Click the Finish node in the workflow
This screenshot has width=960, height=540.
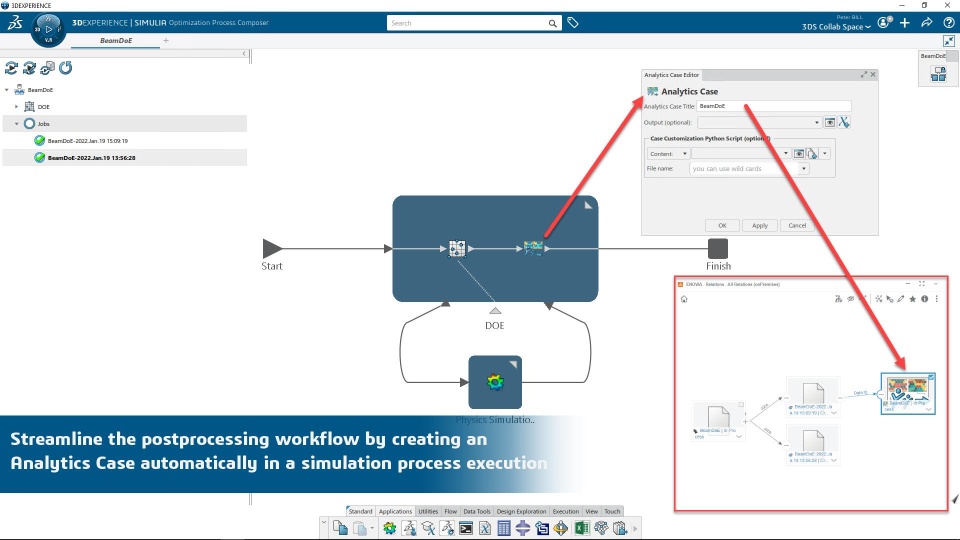coord(718,249)
